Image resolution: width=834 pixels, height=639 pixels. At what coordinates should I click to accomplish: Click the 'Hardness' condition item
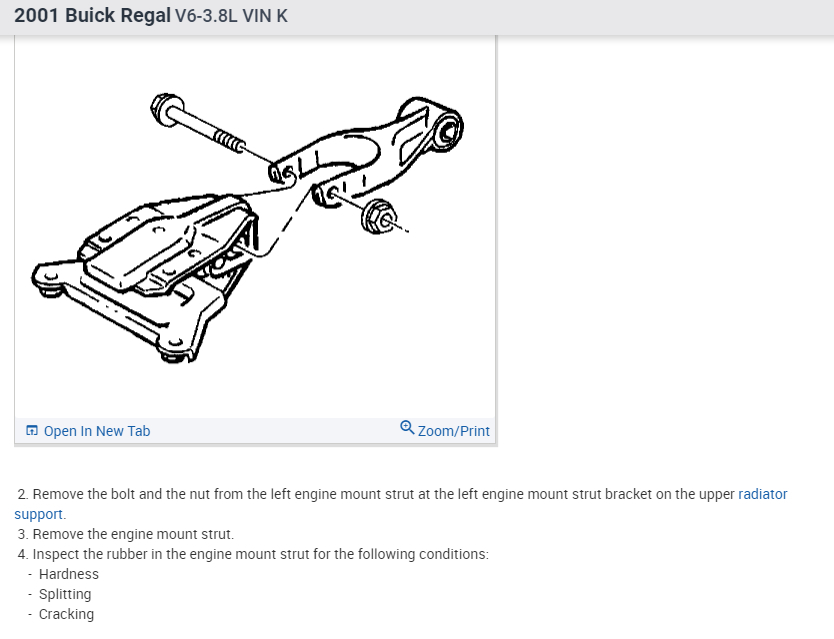click(69, 574)
